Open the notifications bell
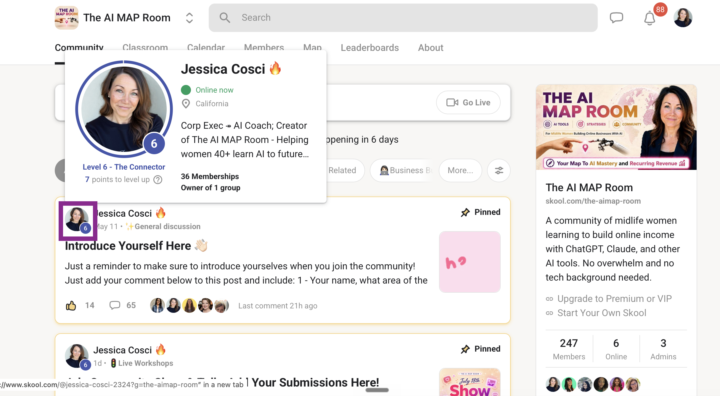720x396 pixels. (649, 18)
